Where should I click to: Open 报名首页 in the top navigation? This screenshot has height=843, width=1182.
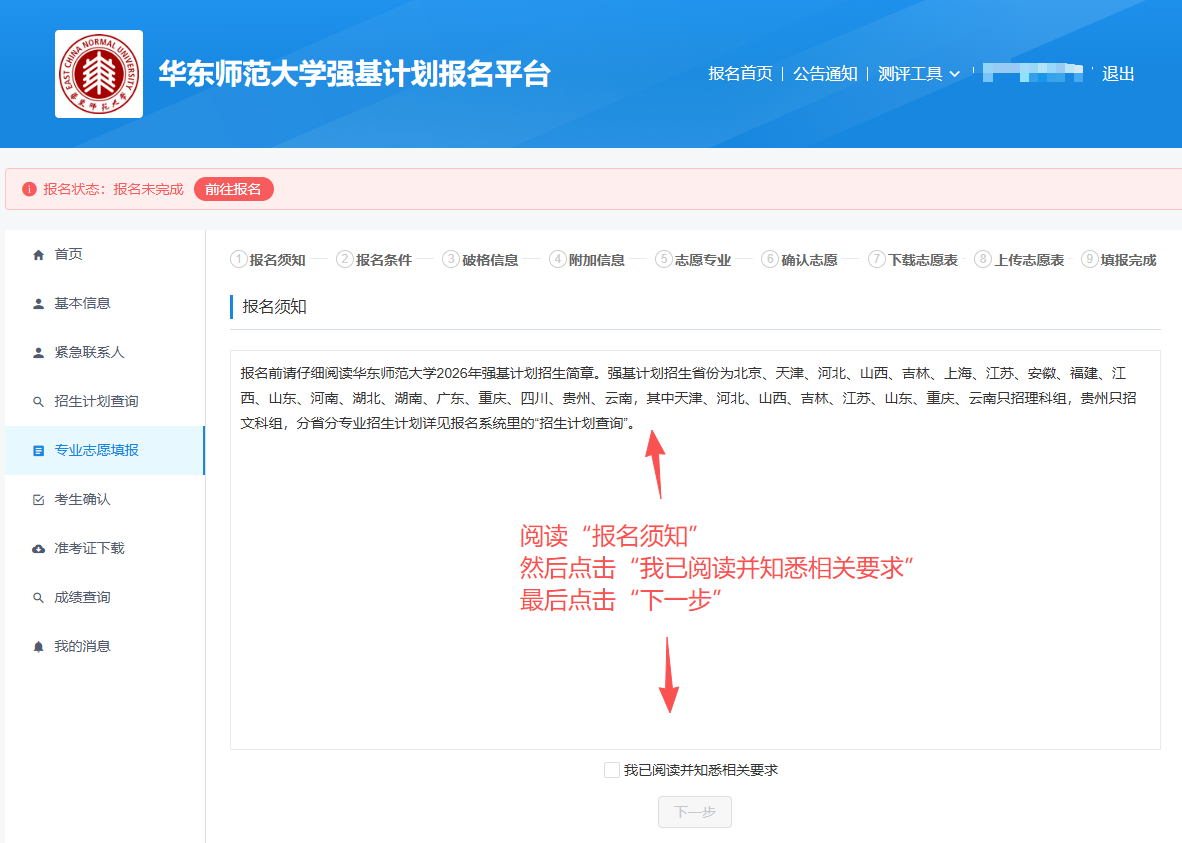[740, 74]
